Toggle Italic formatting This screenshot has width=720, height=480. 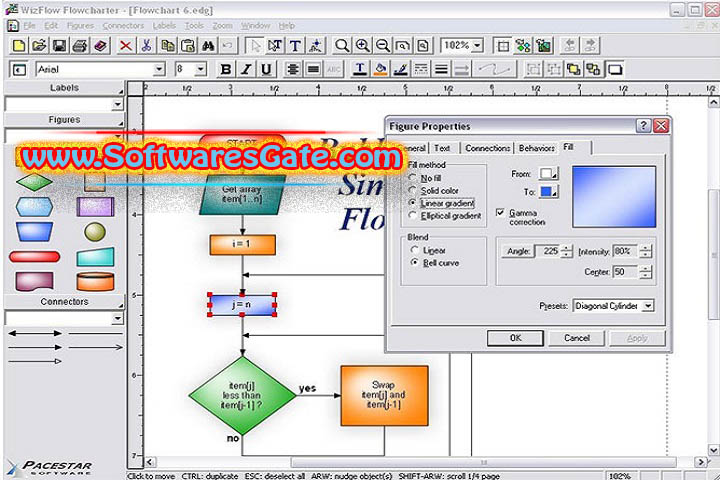246,69
